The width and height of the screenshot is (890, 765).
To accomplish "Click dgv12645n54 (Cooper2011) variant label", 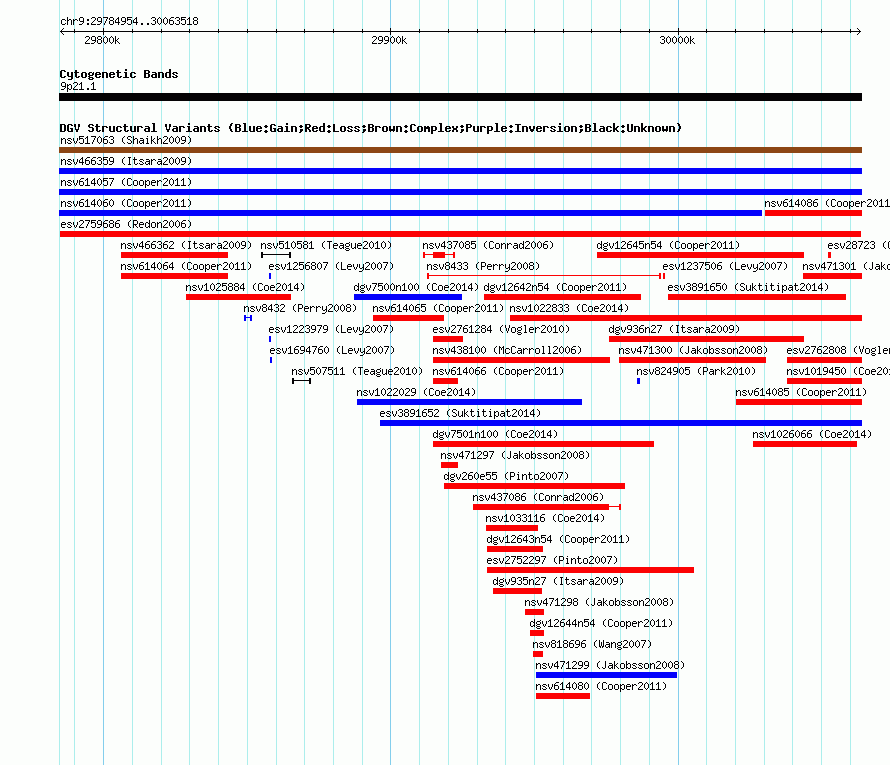I will pyautogui.click(x=668, y=245).
